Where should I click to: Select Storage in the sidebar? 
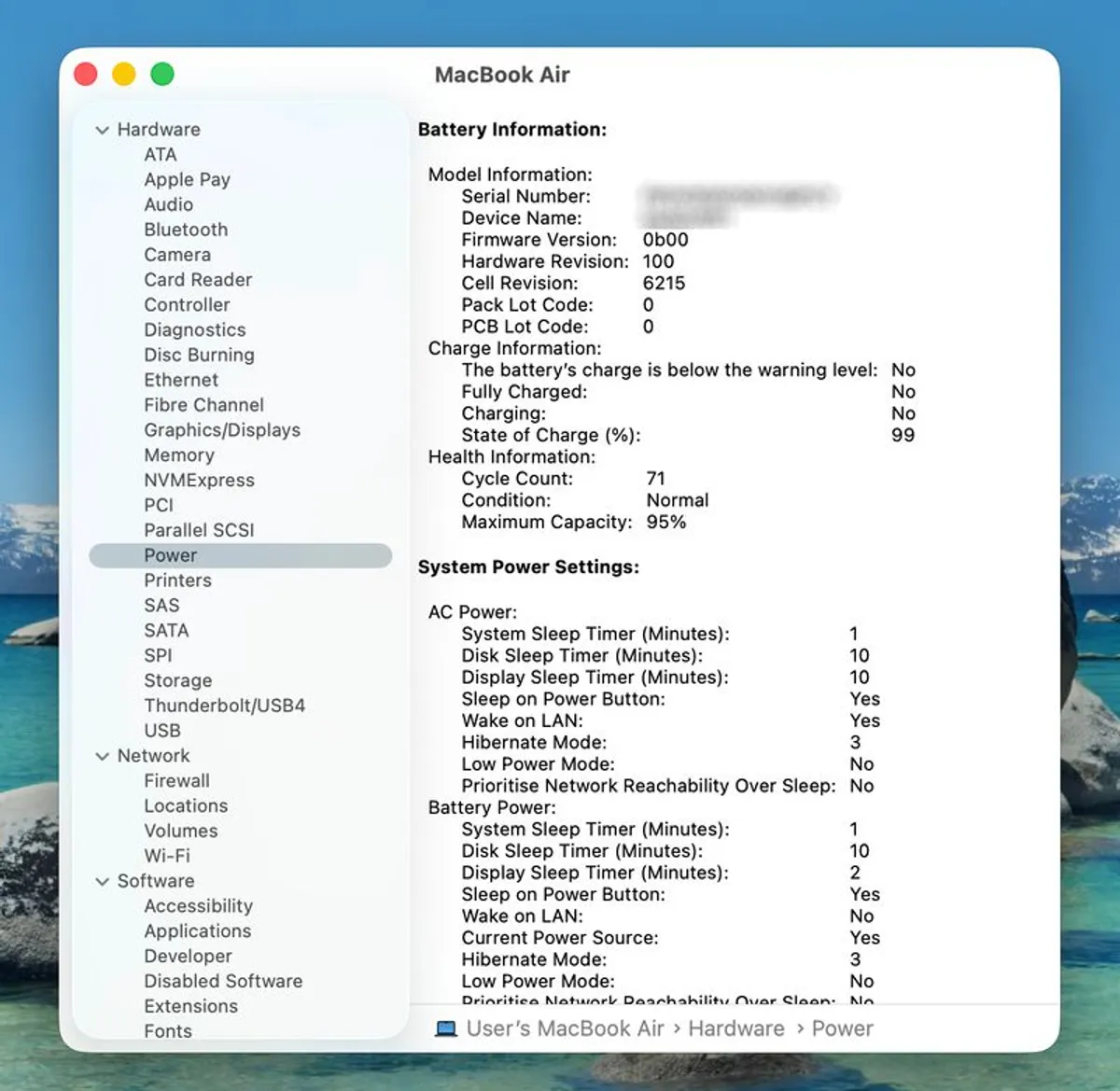pos(177,680)
